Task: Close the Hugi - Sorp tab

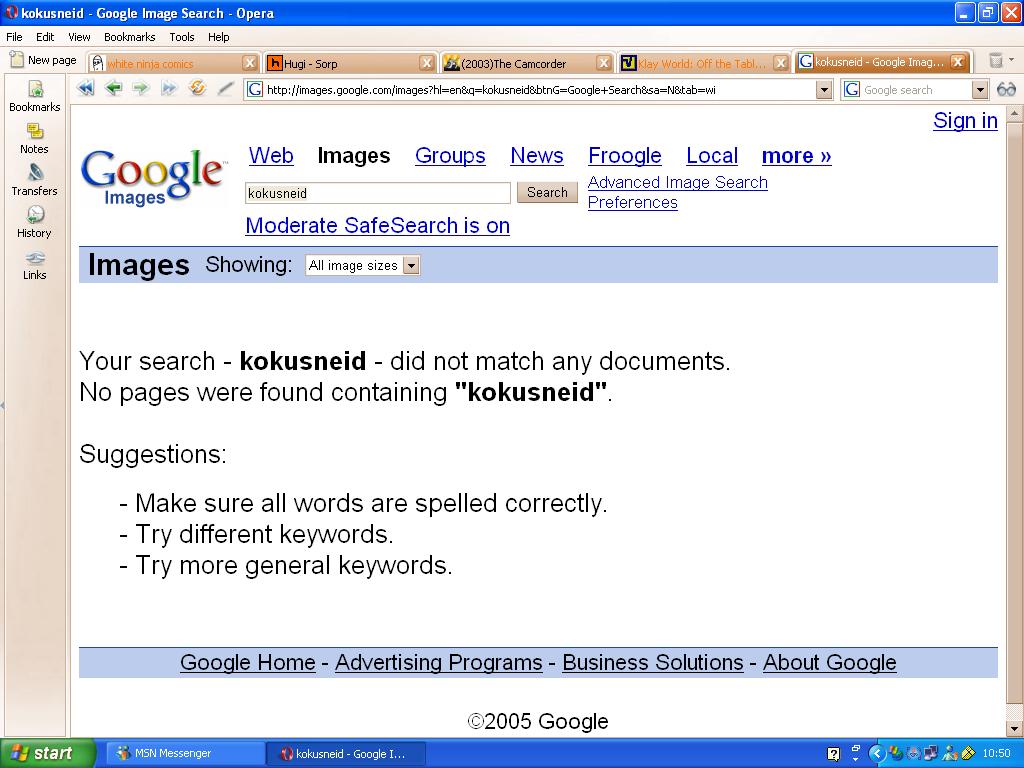Action: click(426, 63)
